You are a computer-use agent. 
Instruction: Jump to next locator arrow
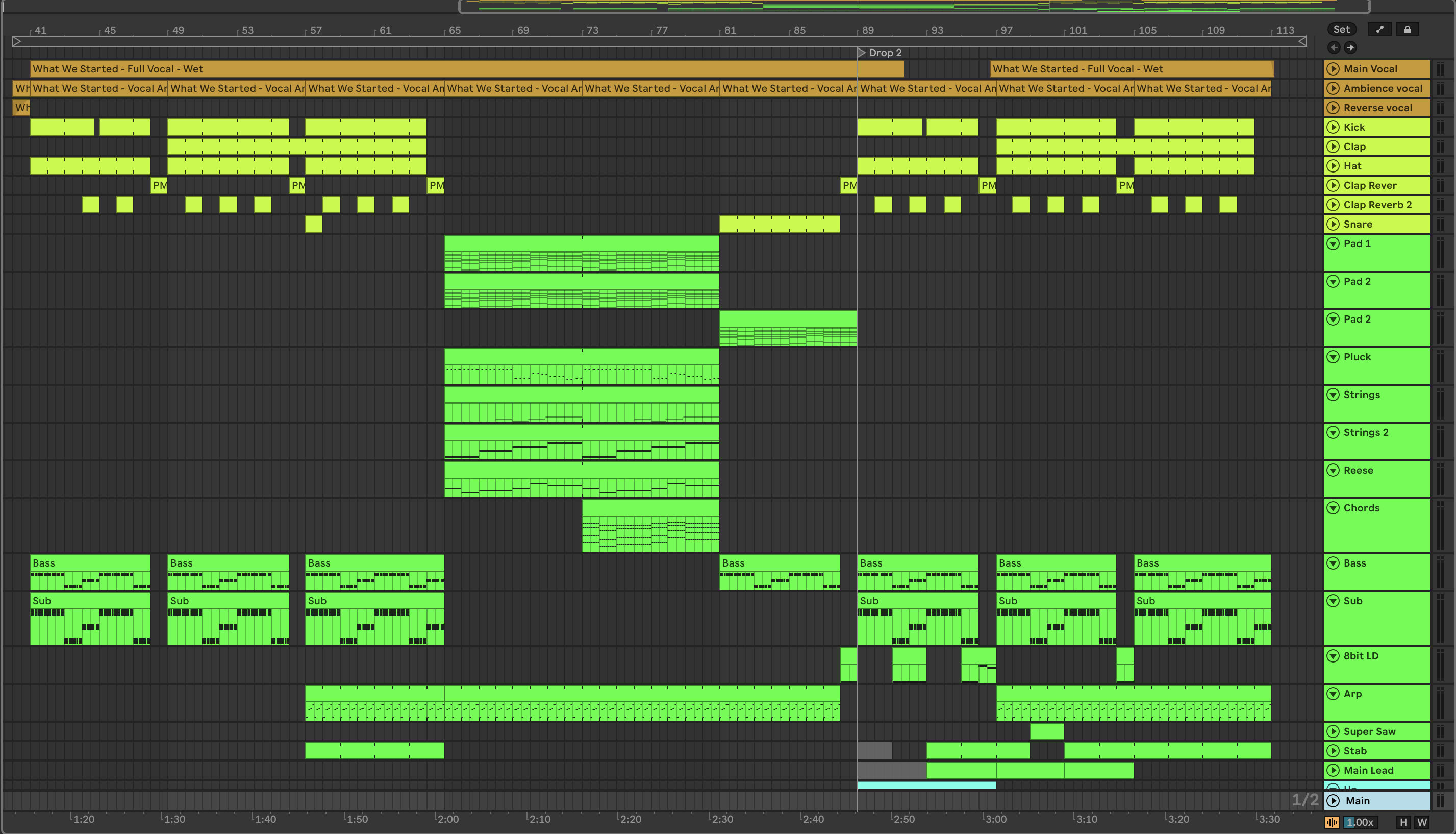[1350, 47]
